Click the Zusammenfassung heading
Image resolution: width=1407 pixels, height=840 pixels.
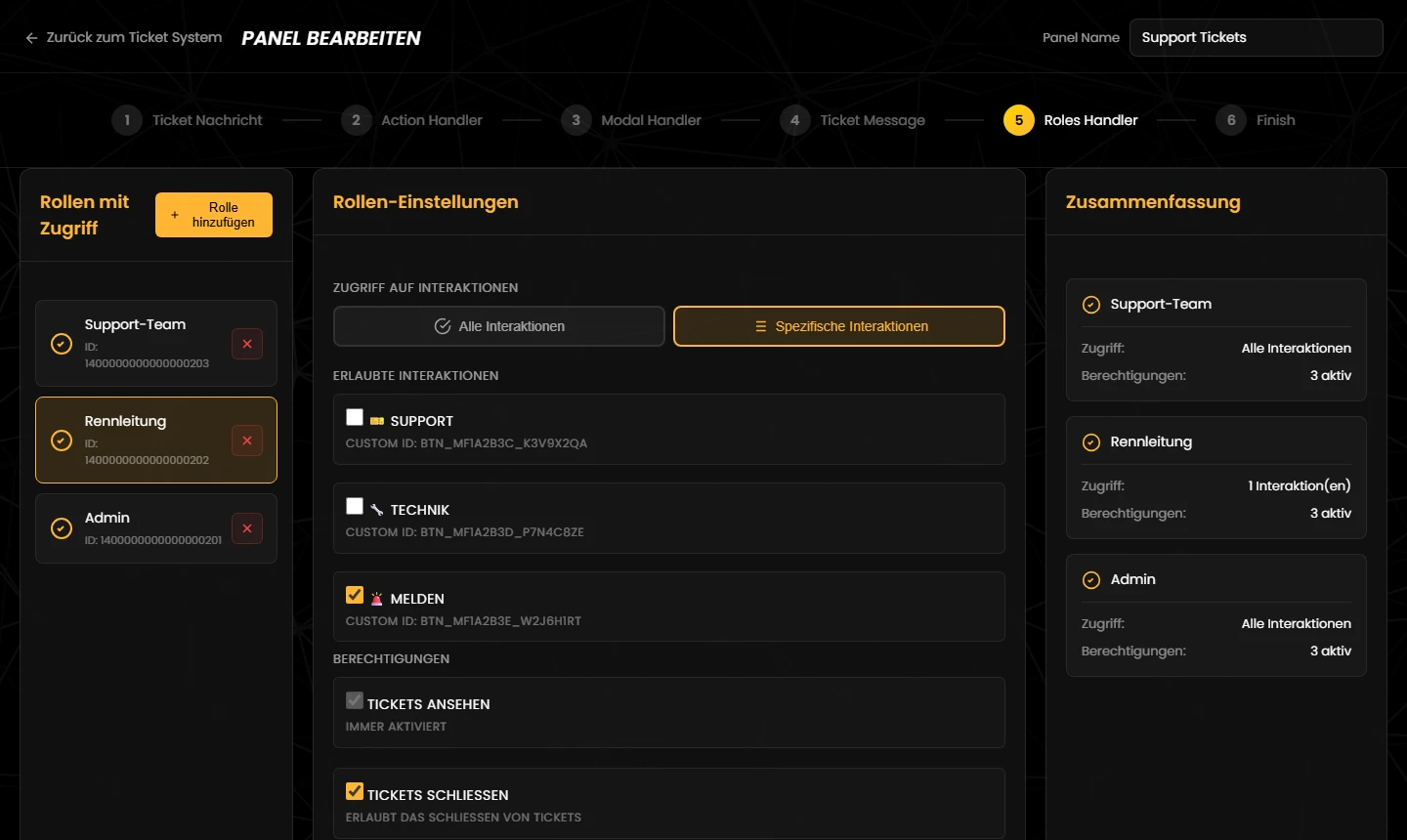click(x=1153, y=202)
